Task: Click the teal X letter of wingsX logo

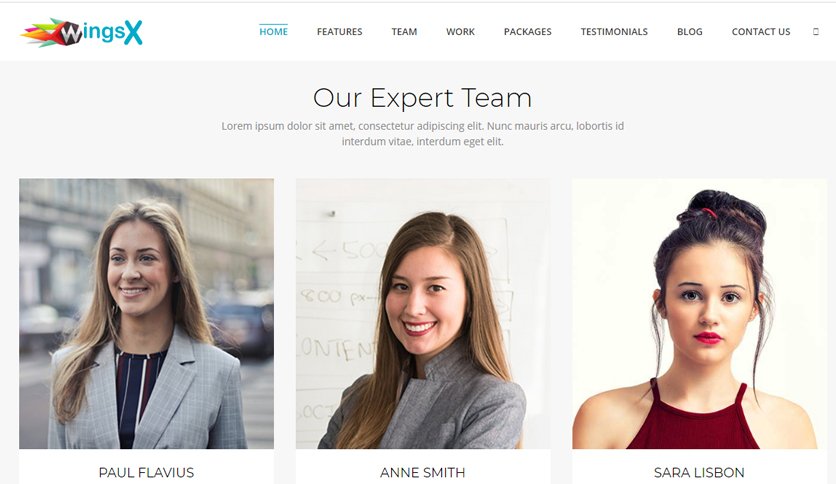Action: click(x=133, y=33)
